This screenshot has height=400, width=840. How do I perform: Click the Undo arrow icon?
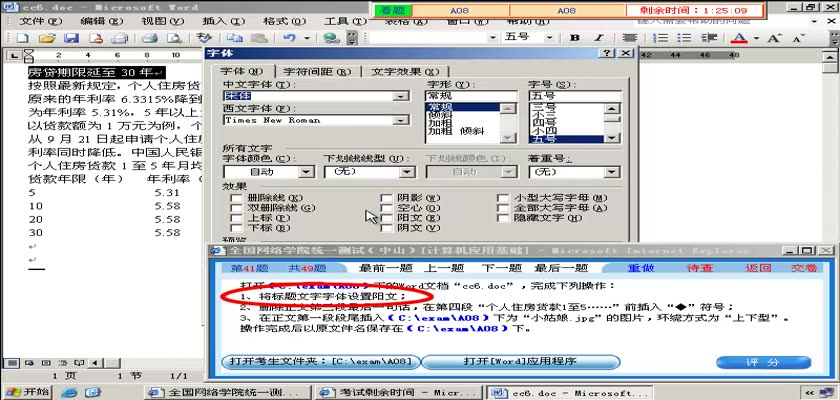(x=289, y=38)
